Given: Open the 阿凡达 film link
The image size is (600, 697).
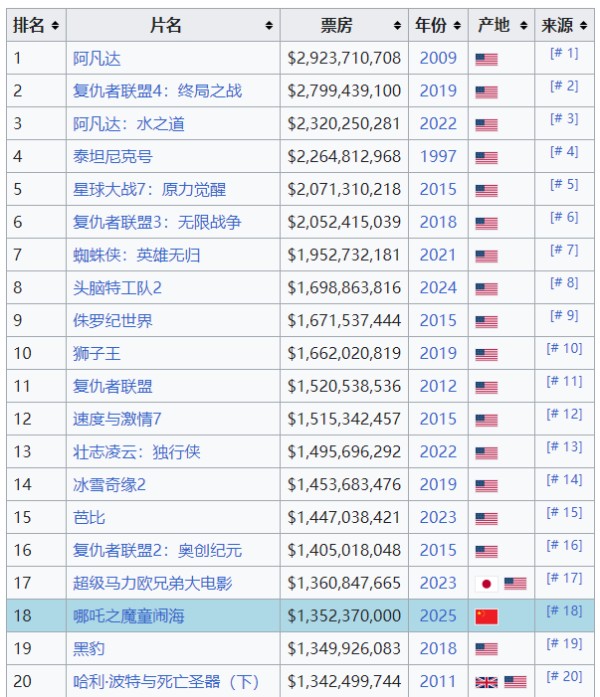Looking at the screenshot, I should [x=96, y=58].
